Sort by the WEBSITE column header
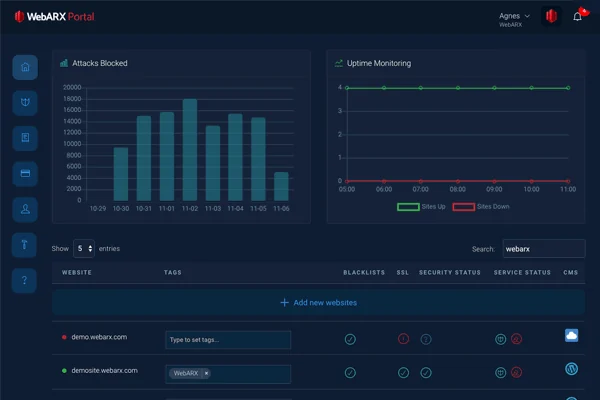 tap(77, 273)
